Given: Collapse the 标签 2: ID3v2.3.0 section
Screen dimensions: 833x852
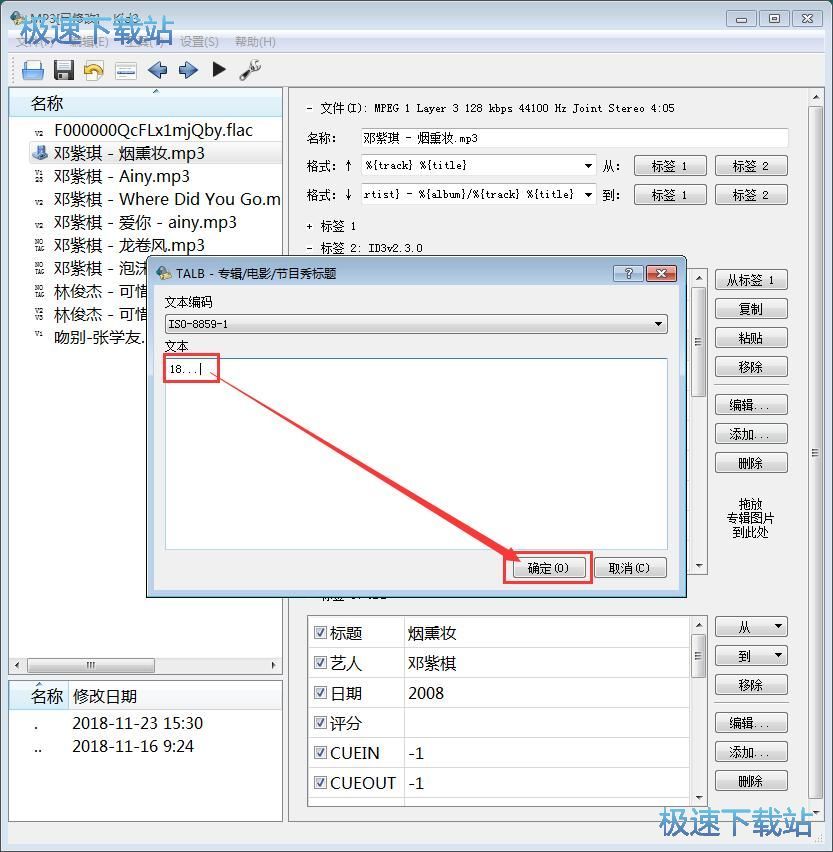Looking at the screenshot, I should tap(309, 248).
